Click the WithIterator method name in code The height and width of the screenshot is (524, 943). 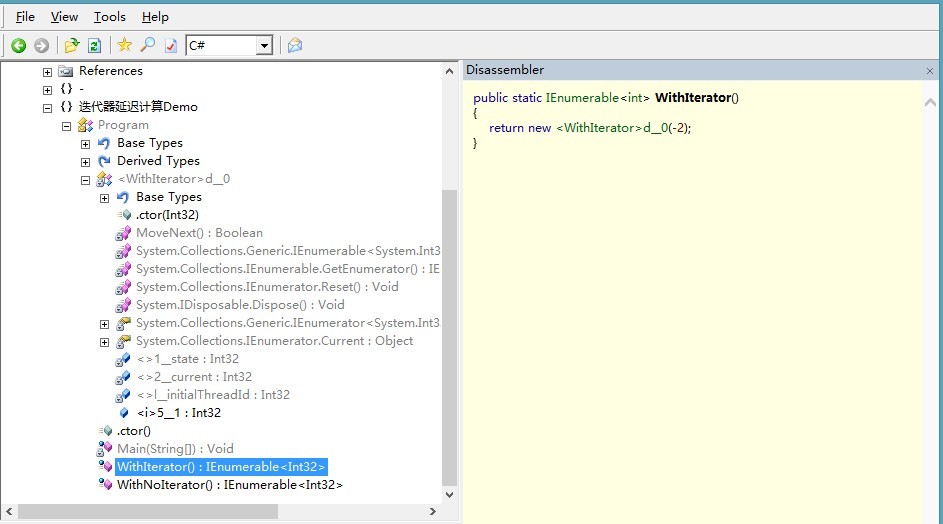click(x=693, y=97)
